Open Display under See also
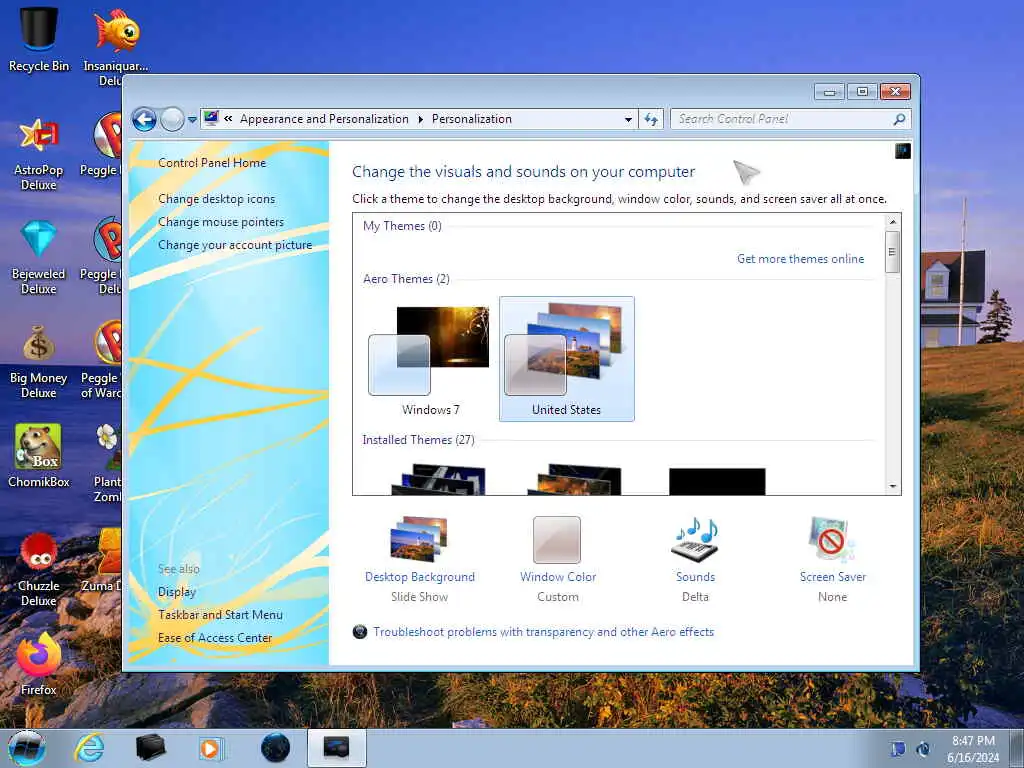1024x768 pixels. tap(176, 592)
